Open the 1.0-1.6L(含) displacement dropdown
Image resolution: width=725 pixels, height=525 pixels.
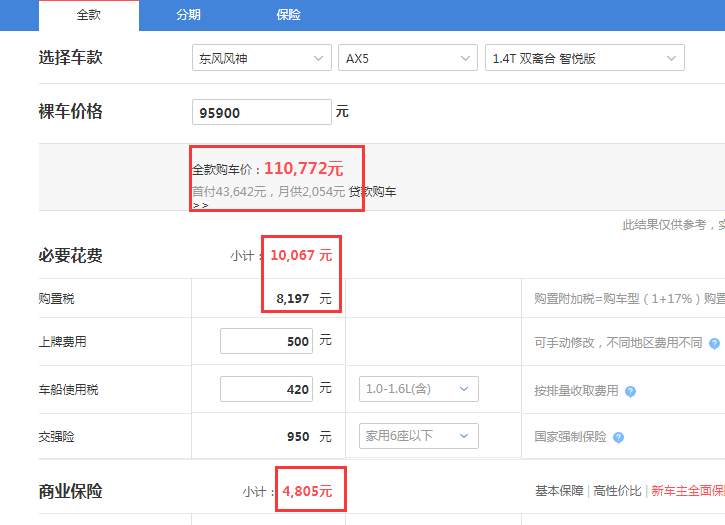coord(419,389)
